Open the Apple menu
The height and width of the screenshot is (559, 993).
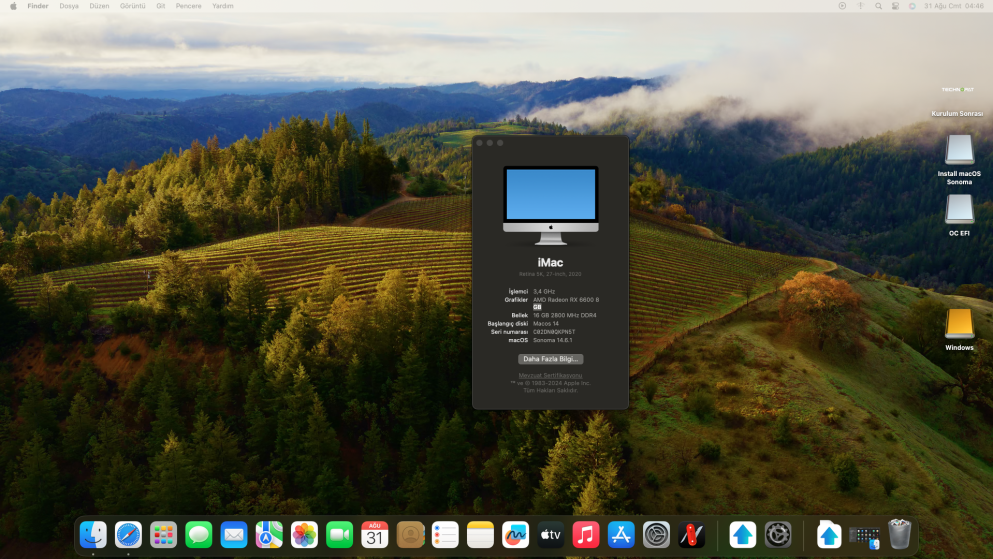click(13, 6)
